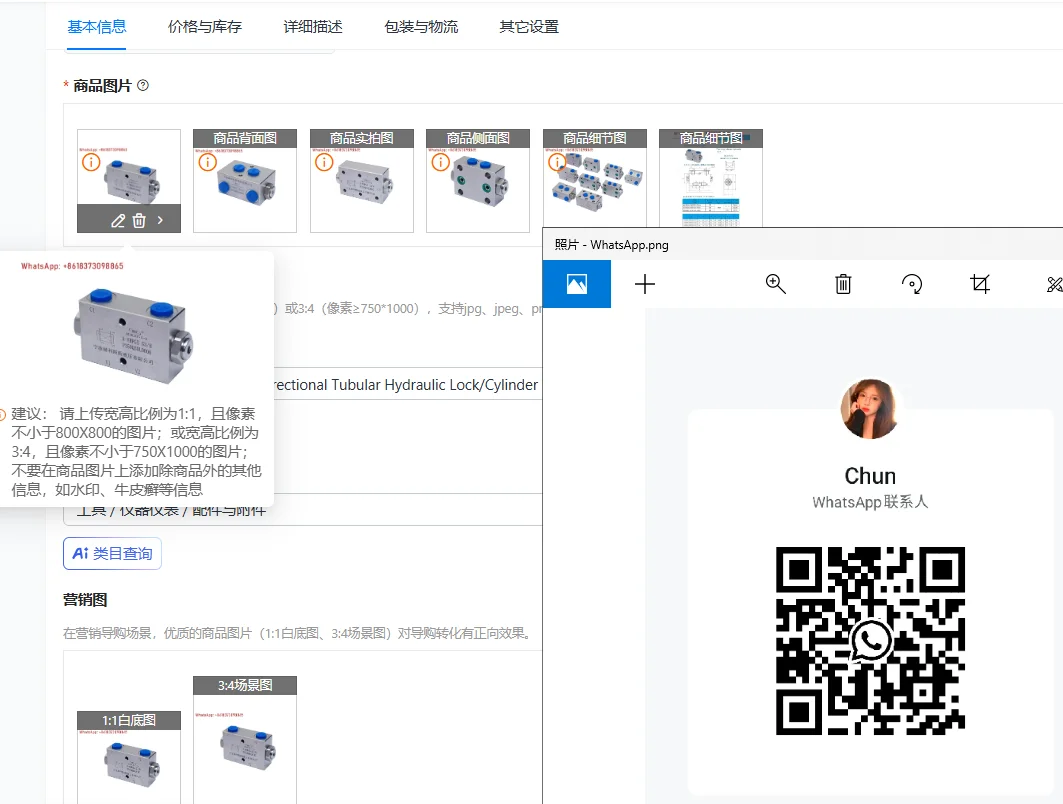Select the crop tool in Photos
The height and width of the screenshot is (804, 1063).
(x=980, y=284)
